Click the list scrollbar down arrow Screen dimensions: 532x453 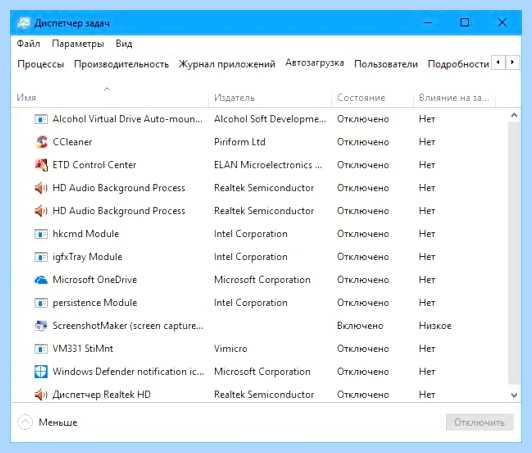pos(514,395)
